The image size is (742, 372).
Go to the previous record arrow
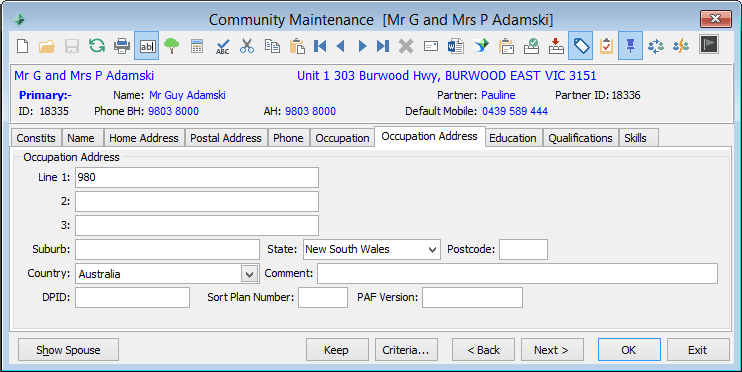(x=340, y=46)
